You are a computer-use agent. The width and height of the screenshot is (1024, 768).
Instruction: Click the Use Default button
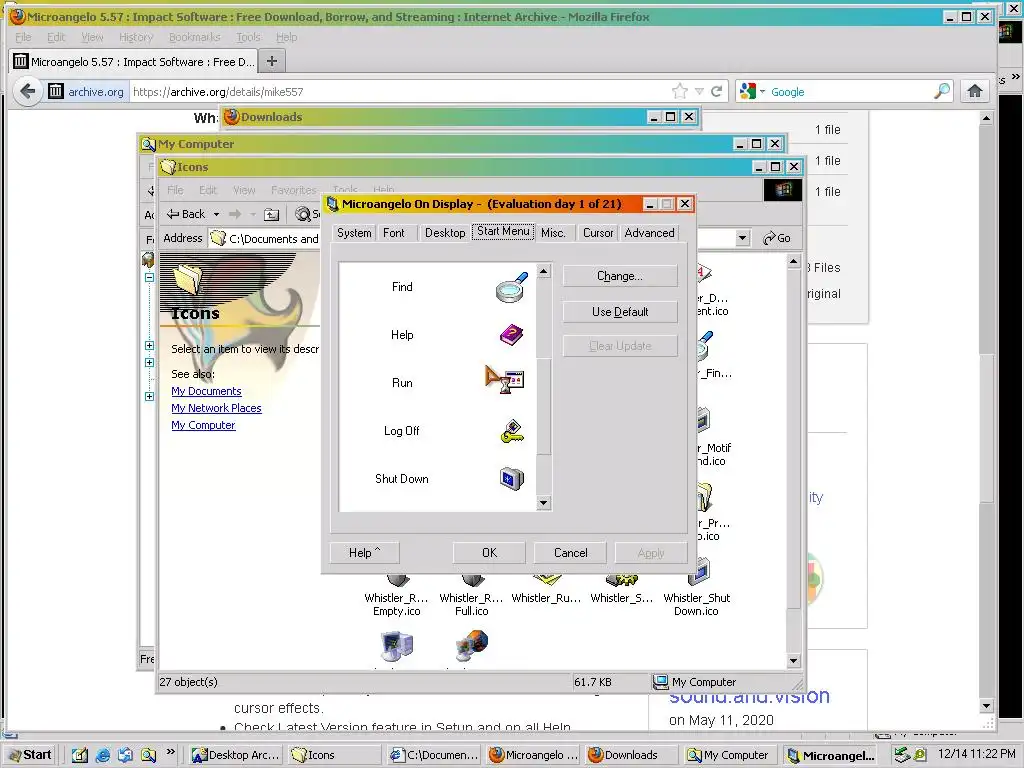(x=620, y=312)
